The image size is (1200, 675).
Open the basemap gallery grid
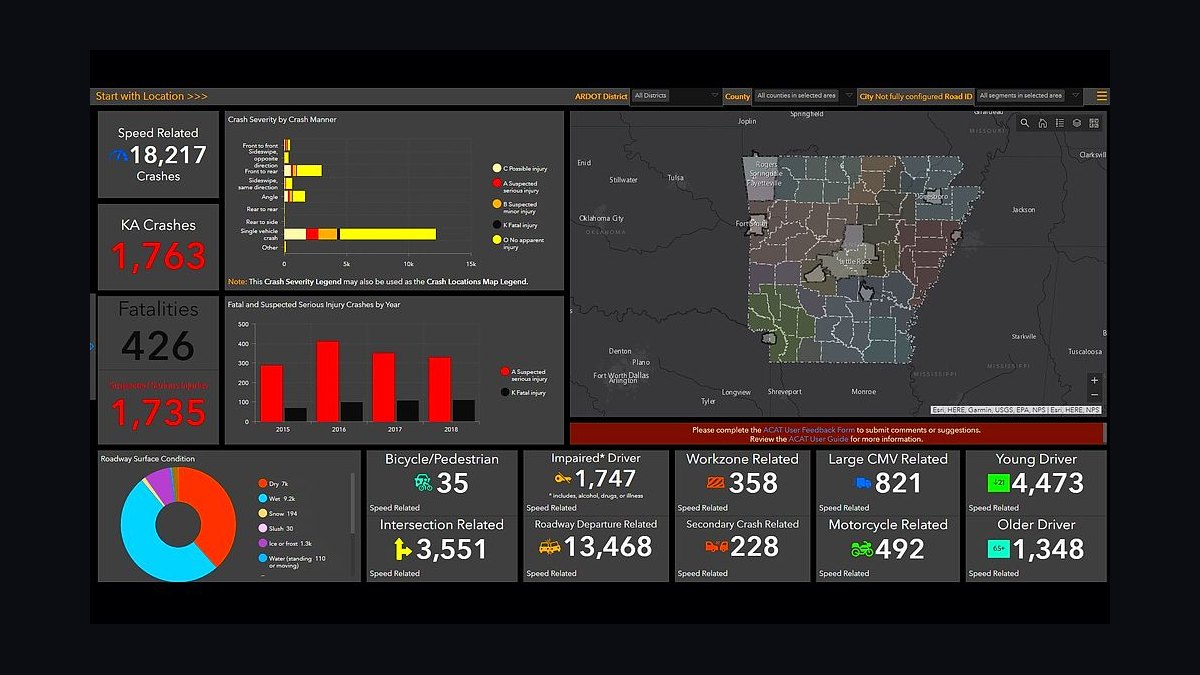(1094, 123)
